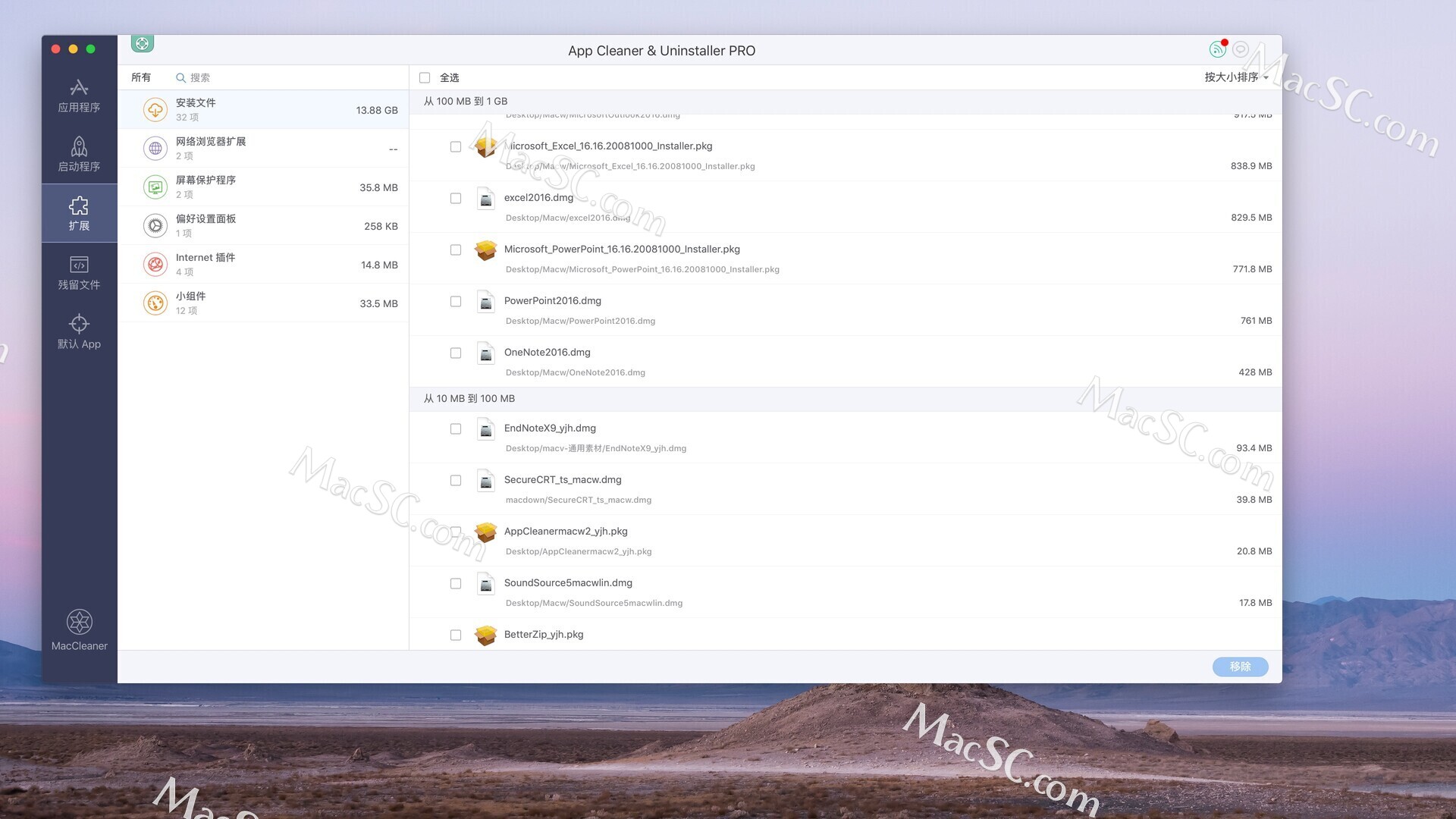Check the Microsoft Excel Installer.pkg checkbox
Image resolution: width=1456 pixels, height=819 pixels.
(x=456, y=147)
